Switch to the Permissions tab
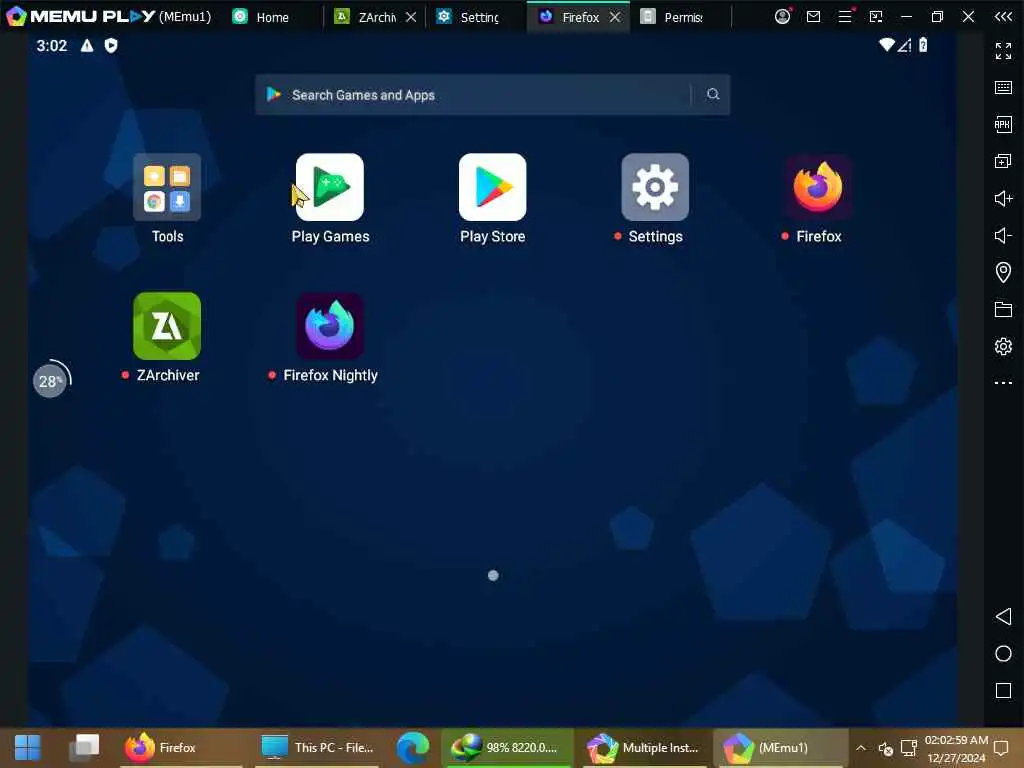Screen dimensions: 1024x768 [x=673, y=17]
